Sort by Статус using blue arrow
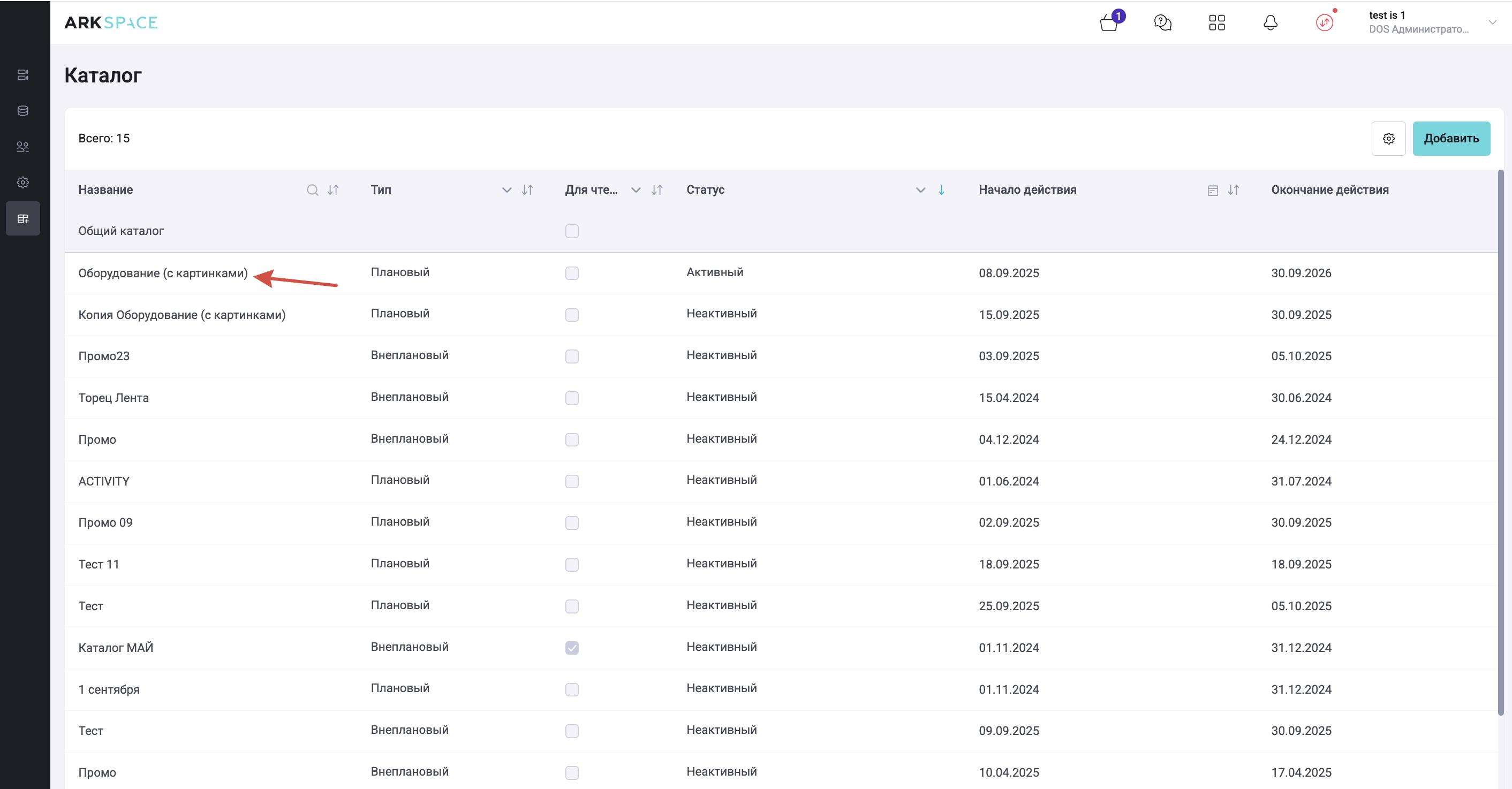1512x789 pixels. (x=941, y=190)
